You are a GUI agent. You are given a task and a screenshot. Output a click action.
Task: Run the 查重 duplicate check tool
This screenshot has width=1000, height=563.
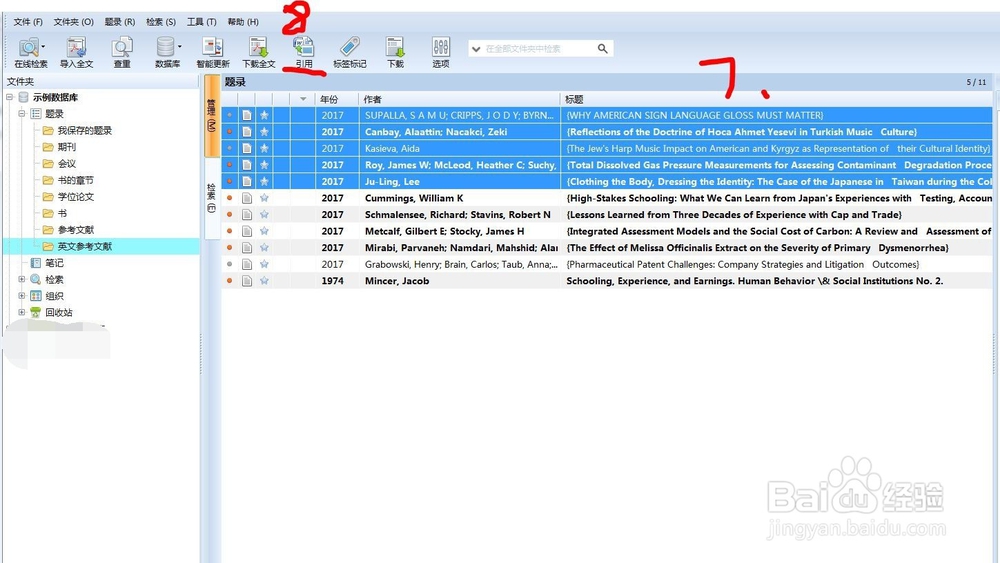pos(121,52)
